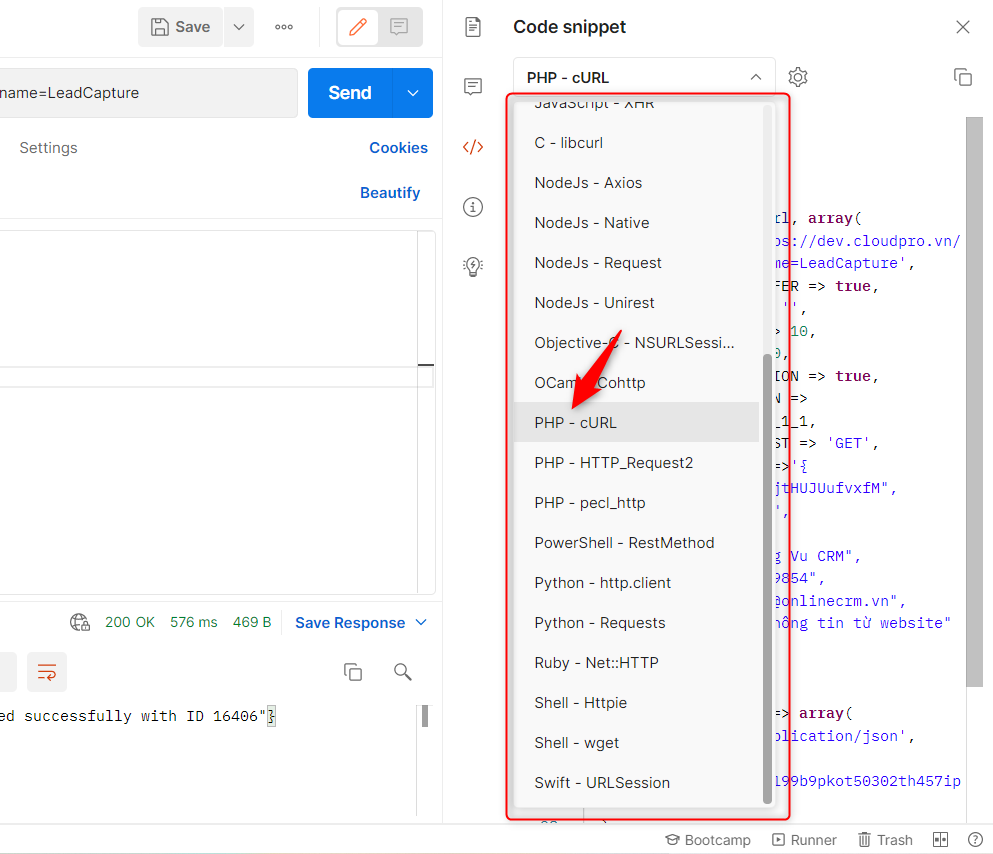Toggle two-pane view icon in status bar
The height and width of the screenshot is (854, 993).
pyautogui.click(x=940, y=840)
